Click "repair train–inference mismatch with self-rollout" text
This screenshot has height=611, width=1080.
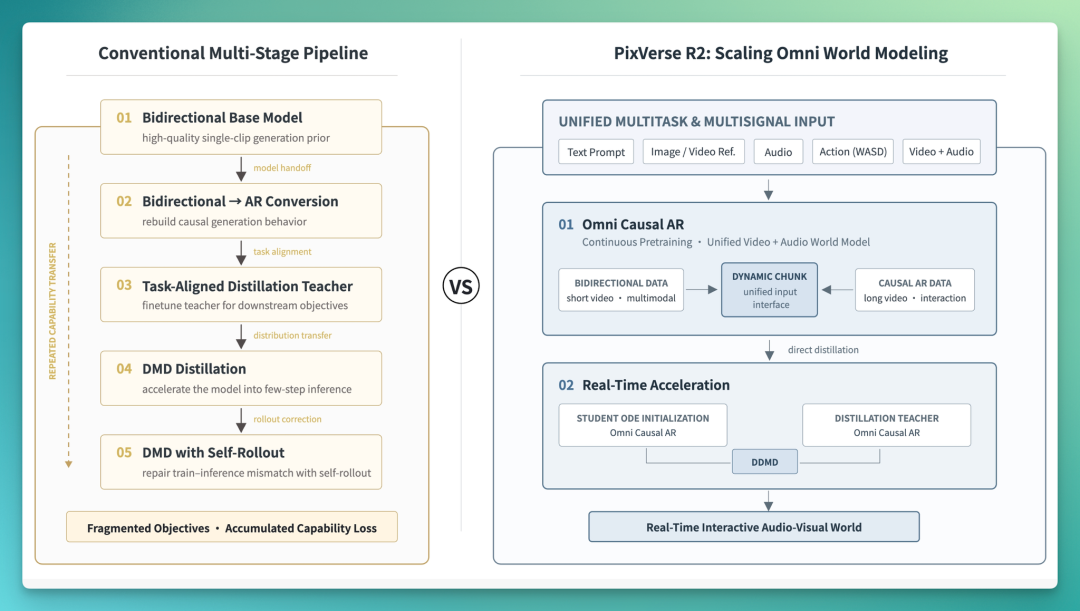(x=256, y=473)
